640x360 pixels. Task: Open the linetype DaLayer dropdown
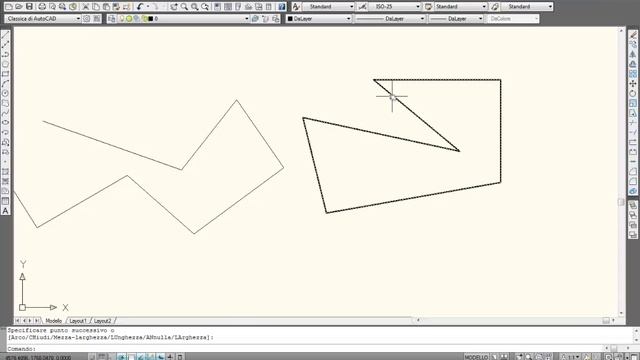click(390, 19)
